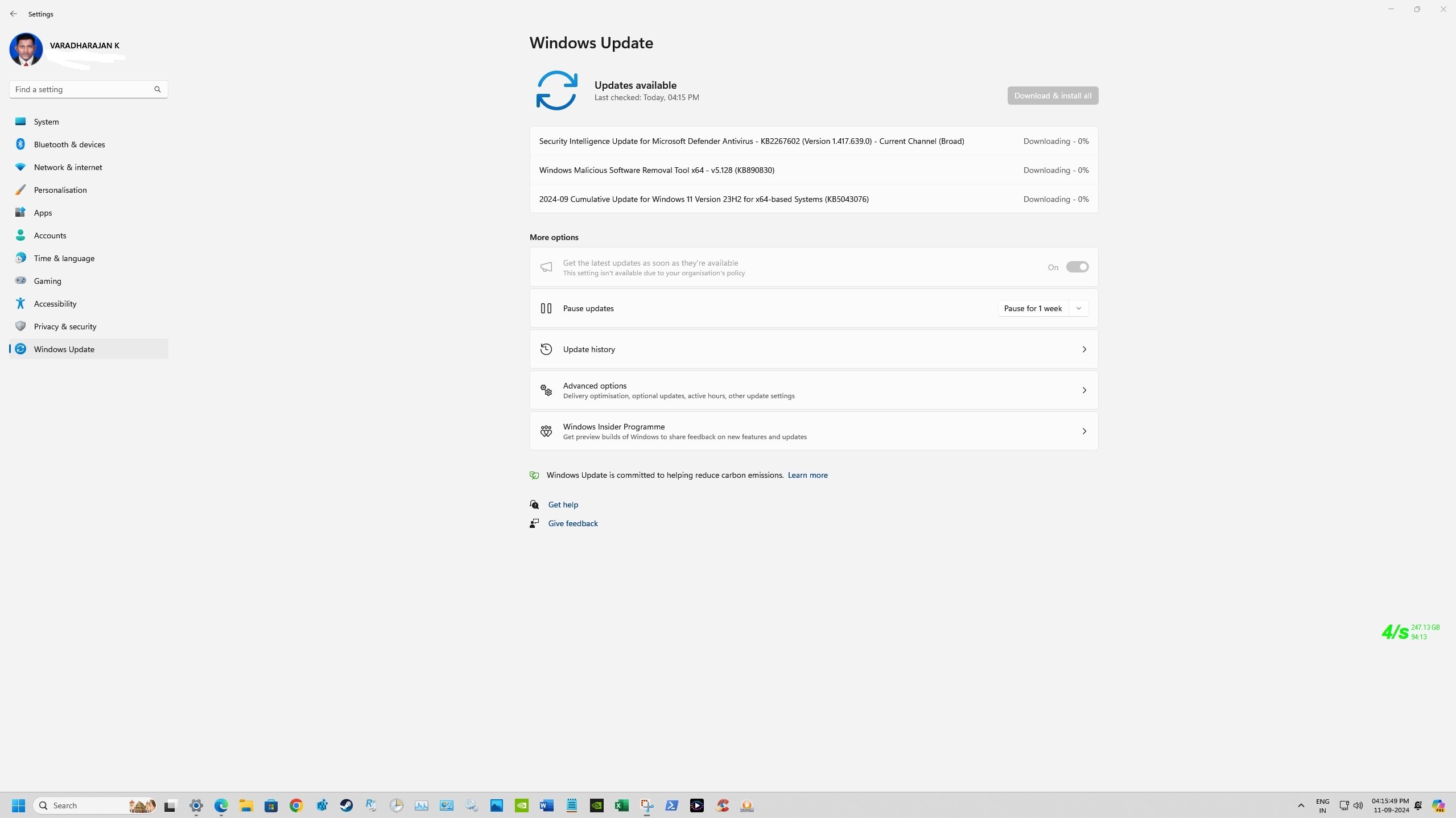
Task: Select Privacy & security in the sidebar
Action: [x=65, y=327]
